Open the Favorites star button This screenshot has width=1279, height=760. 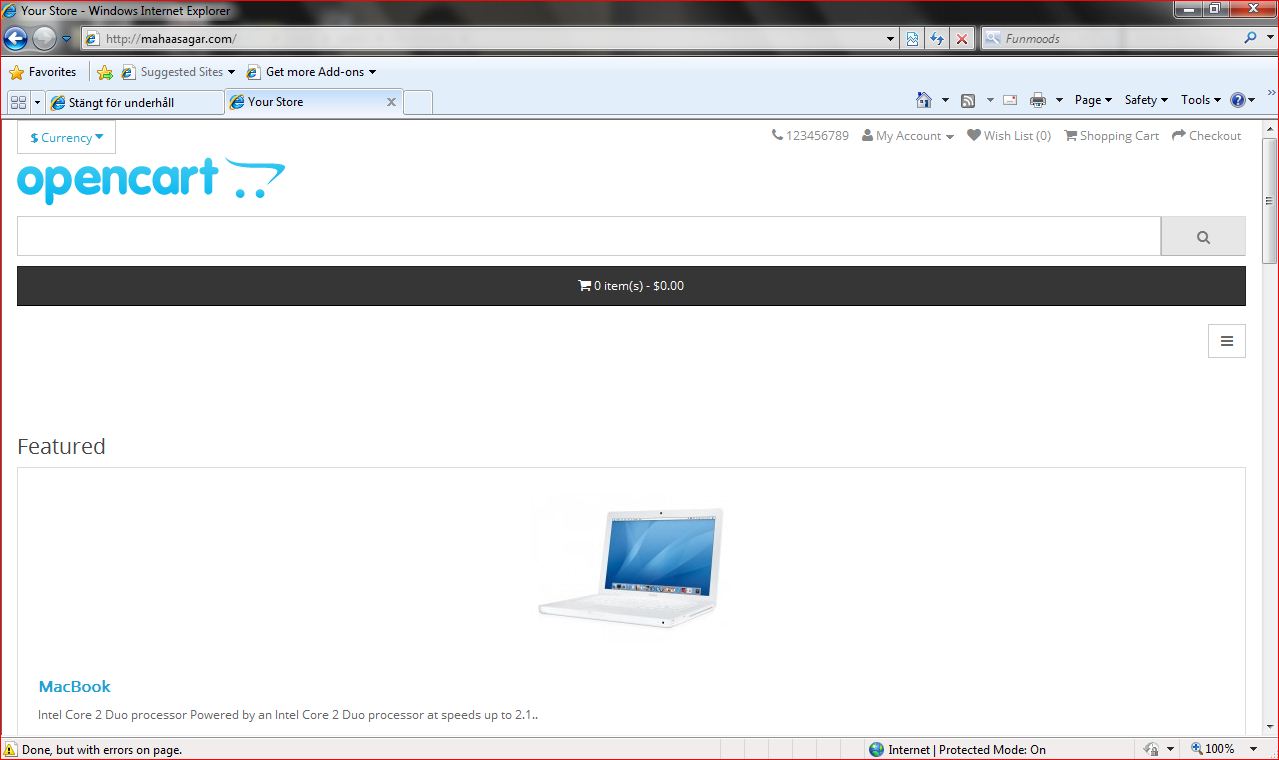click(x=43, y=72)
